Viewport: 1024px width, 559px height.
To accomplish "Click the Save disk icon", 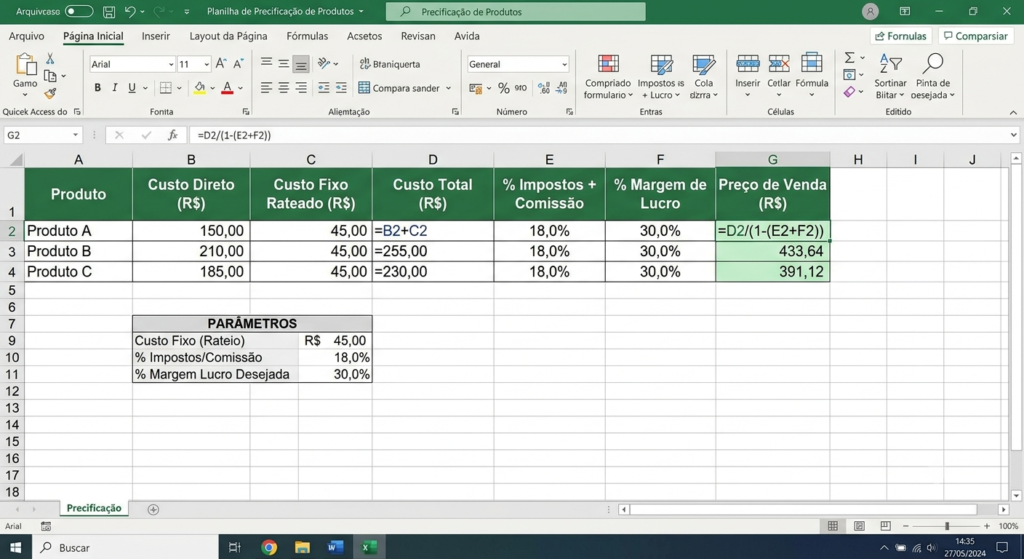I will (109, 11).
